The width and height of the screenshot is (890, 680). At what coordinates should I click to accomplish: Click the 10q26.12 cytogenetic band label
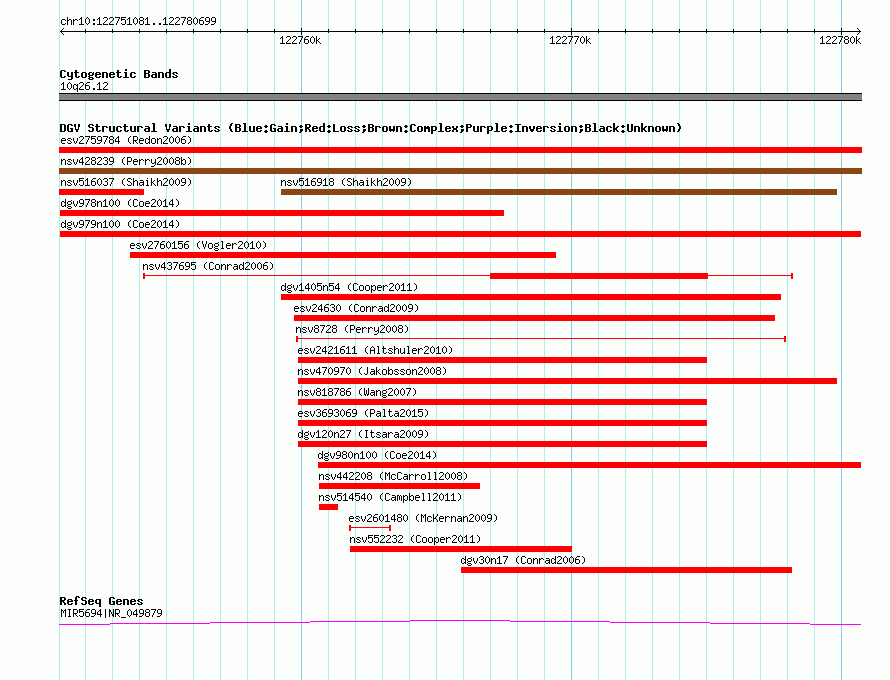(84, 86)
